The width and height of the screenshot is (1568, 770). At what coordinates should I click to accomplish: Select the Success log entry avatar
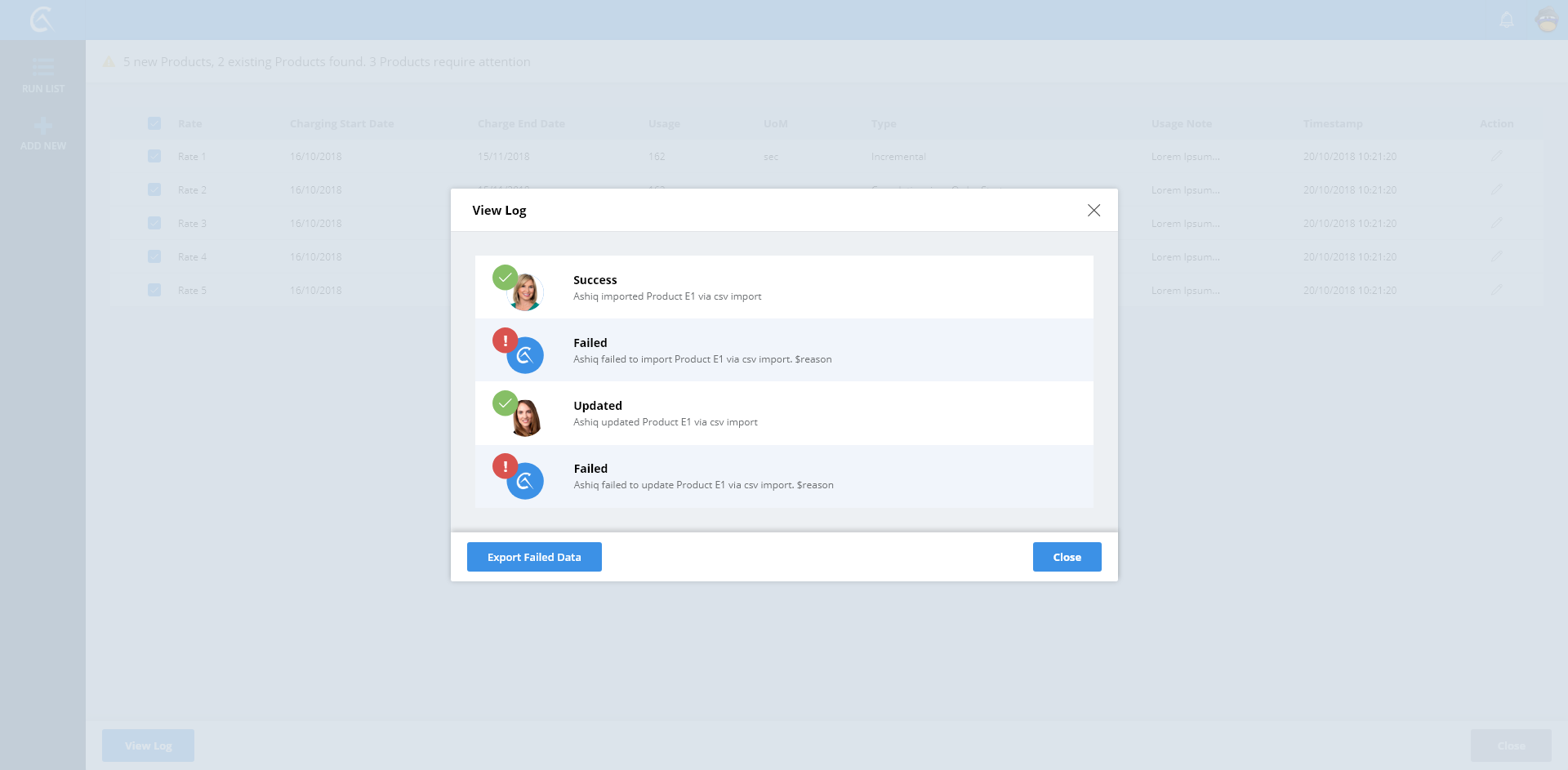pos(525,292)
